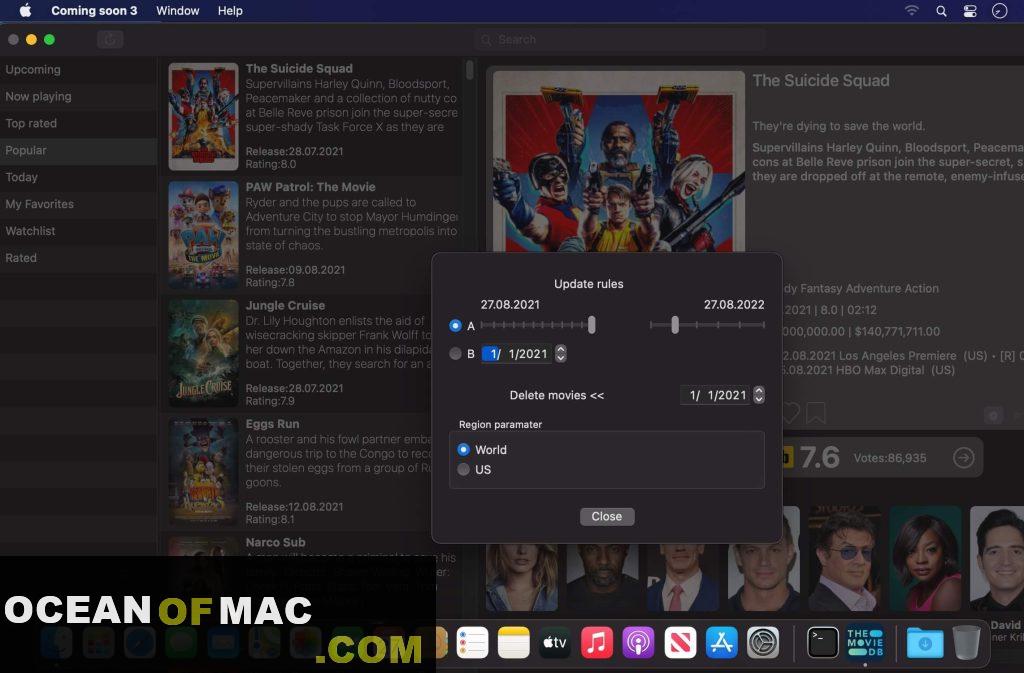Open Reminders from the Dock
The height and width of the screenshot is (673, 1024).
472,643
